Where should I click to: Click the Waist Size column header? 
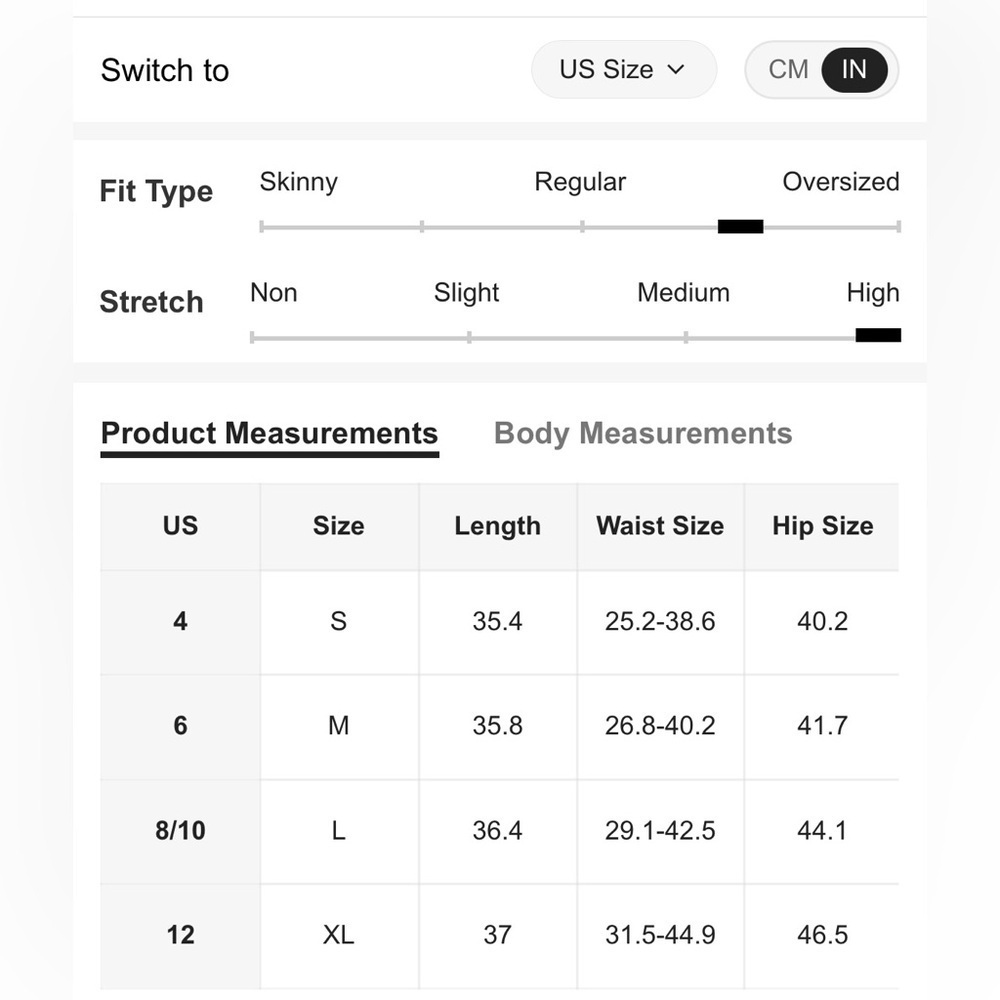click(660, 526)
